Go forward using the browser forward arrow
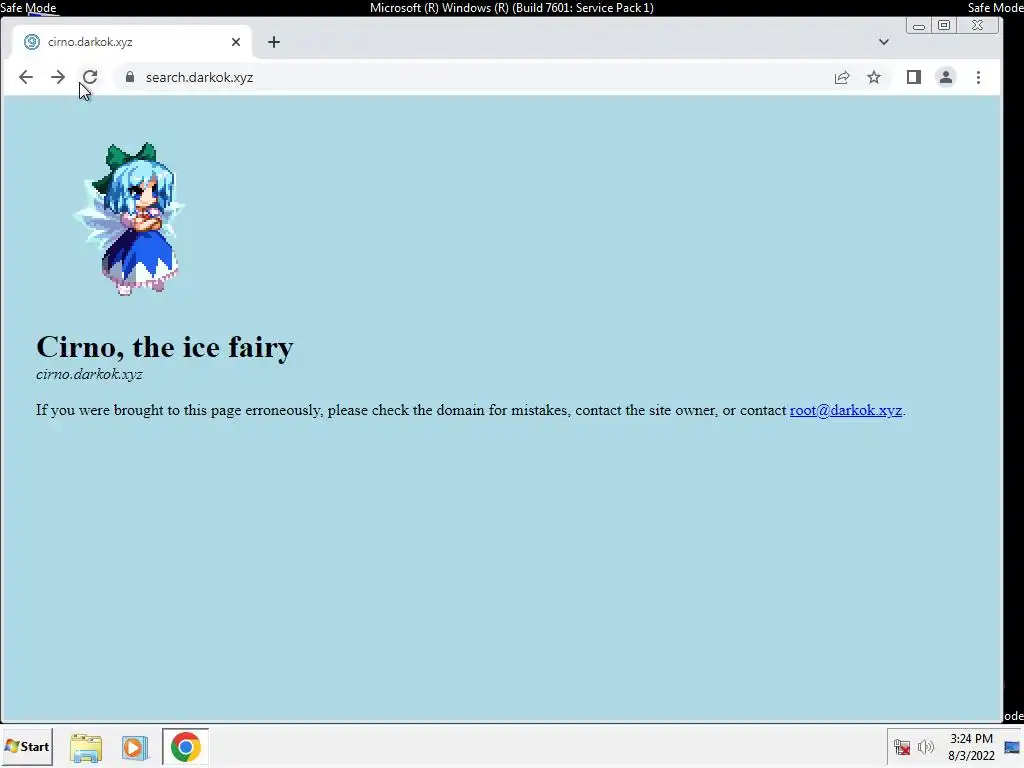1024x768 pixels. pos(58,77)
